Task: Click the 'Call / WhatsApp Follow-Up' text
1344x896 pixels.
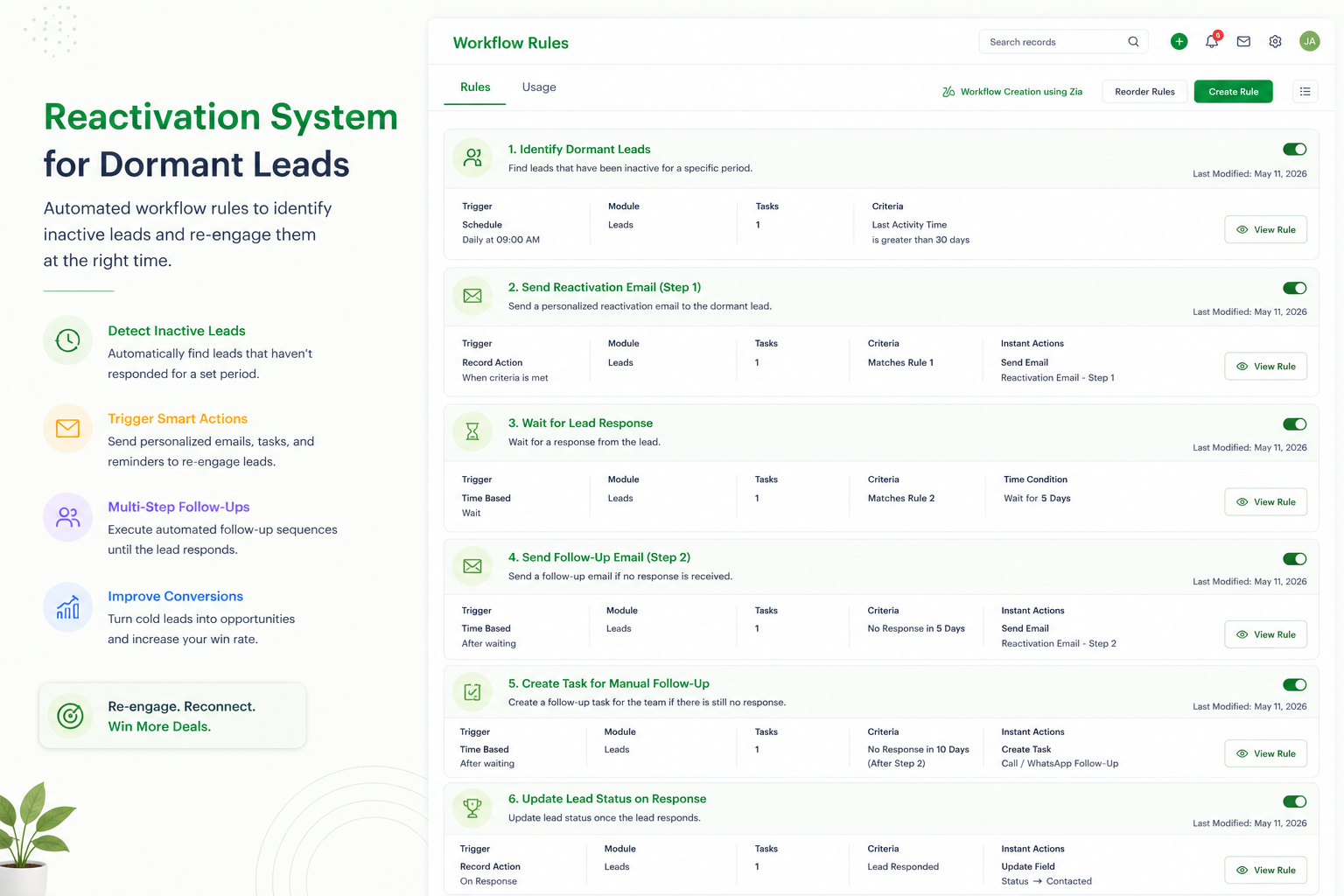Action: pos(1060,764)
